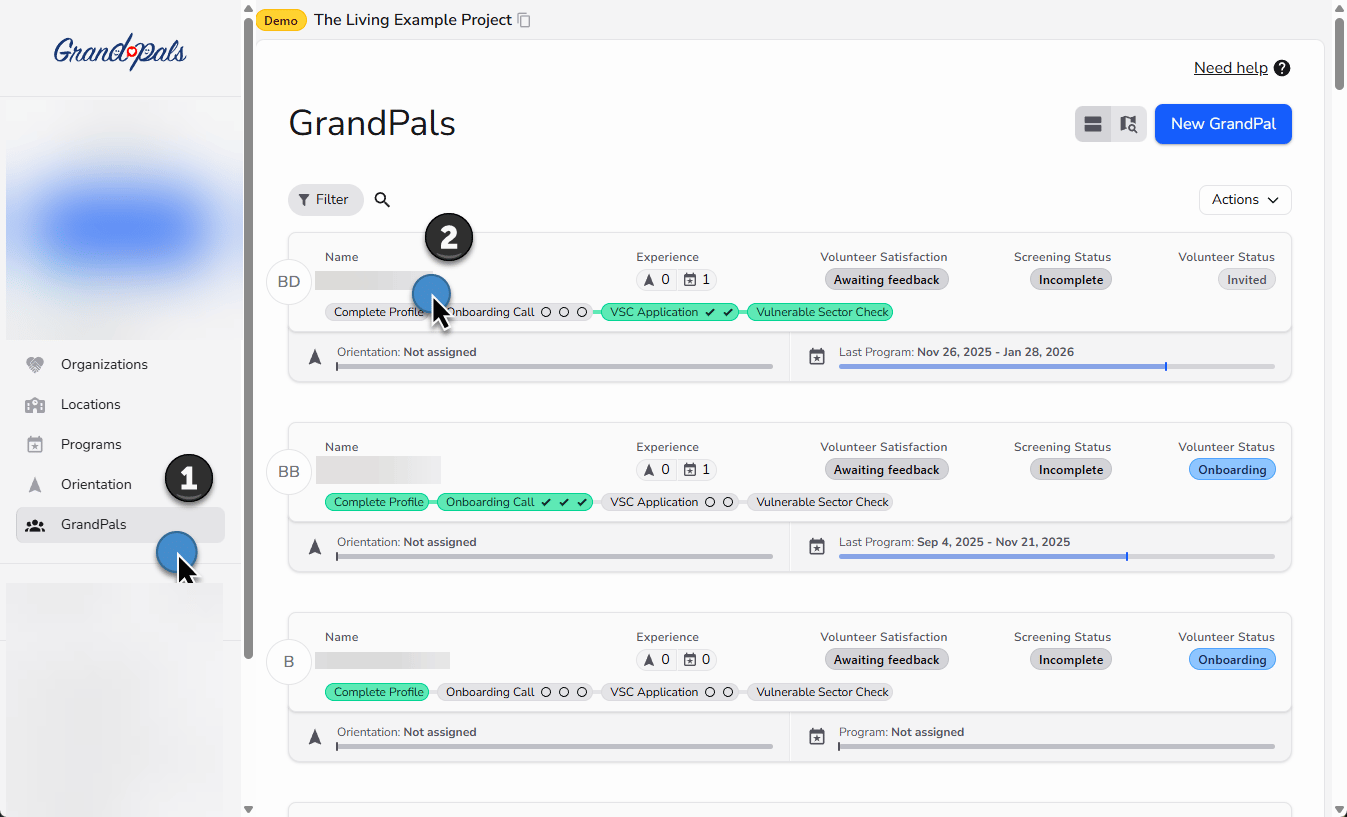Click B's Complete Profile step
This screenshot has height=817, width=1347.
(x=378, y=692)
